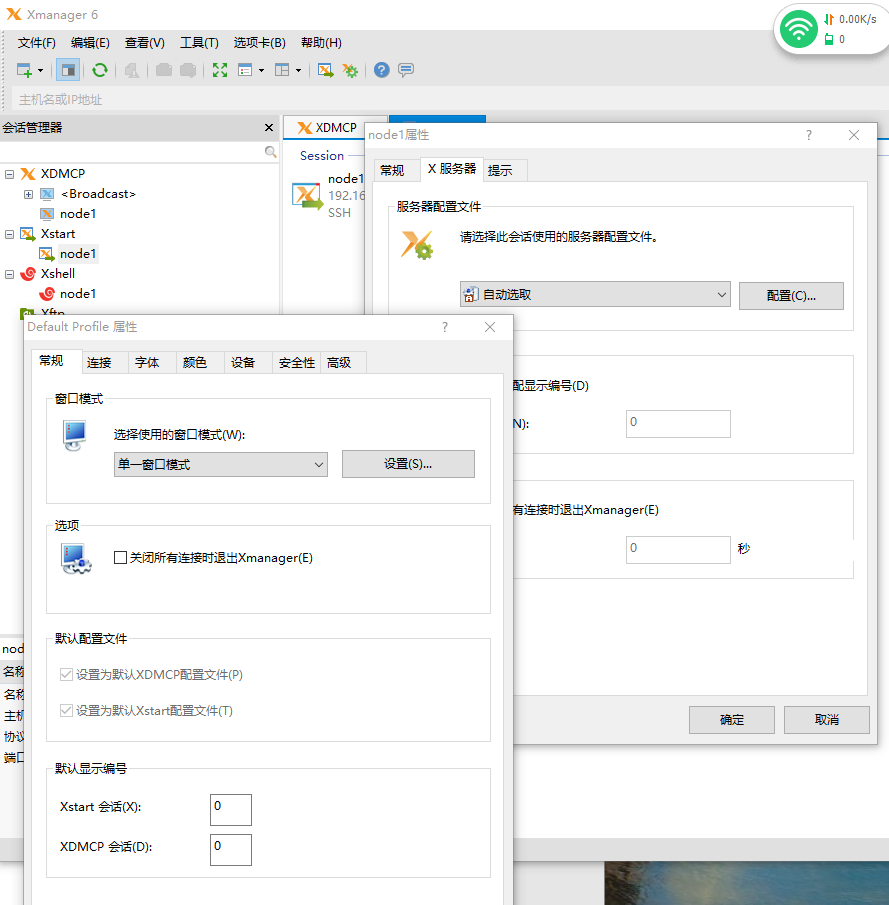Open the 单一窗口模式 window mode dropdown
Image resolution: width=889 pixels, height=905 pixels.
(221, 465)
